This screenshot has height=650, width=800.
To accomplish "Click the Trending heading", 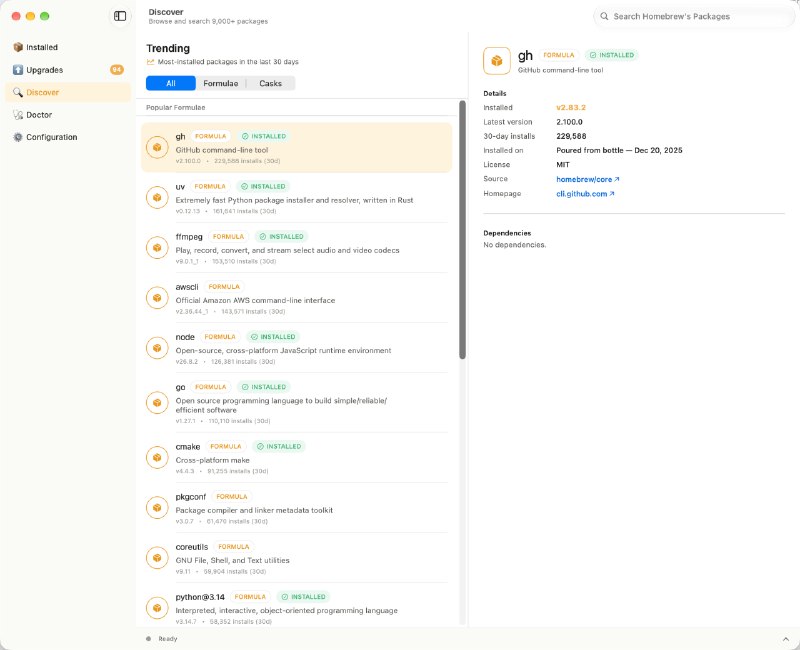I will (168, 48).
